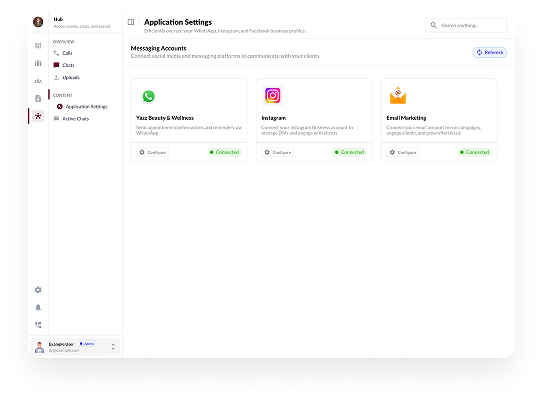The width and height of the screenshot is (543, 402).
Task: Configure the Yazz Beauty & Wellness WhatsApp account
Action: point(152,152)
